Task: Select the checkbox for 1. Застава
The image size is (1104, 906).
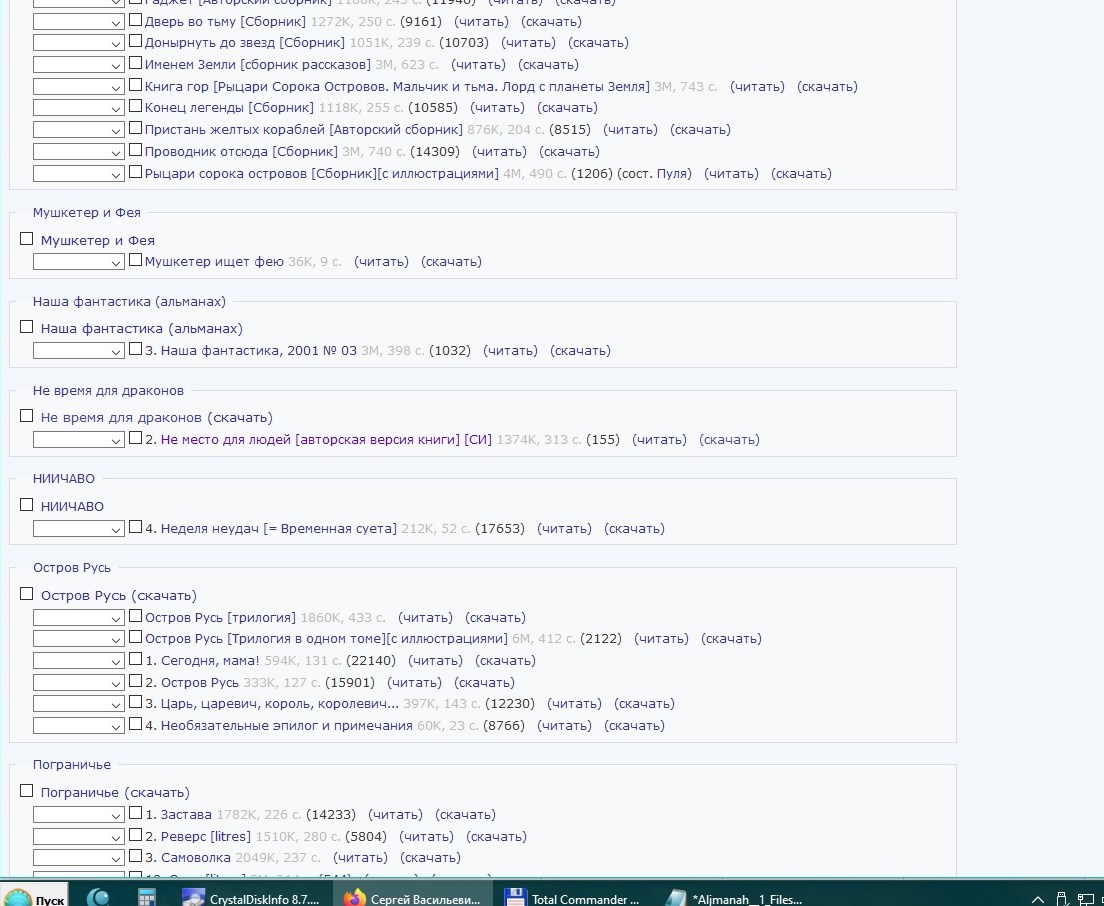Action: point(136,814)
